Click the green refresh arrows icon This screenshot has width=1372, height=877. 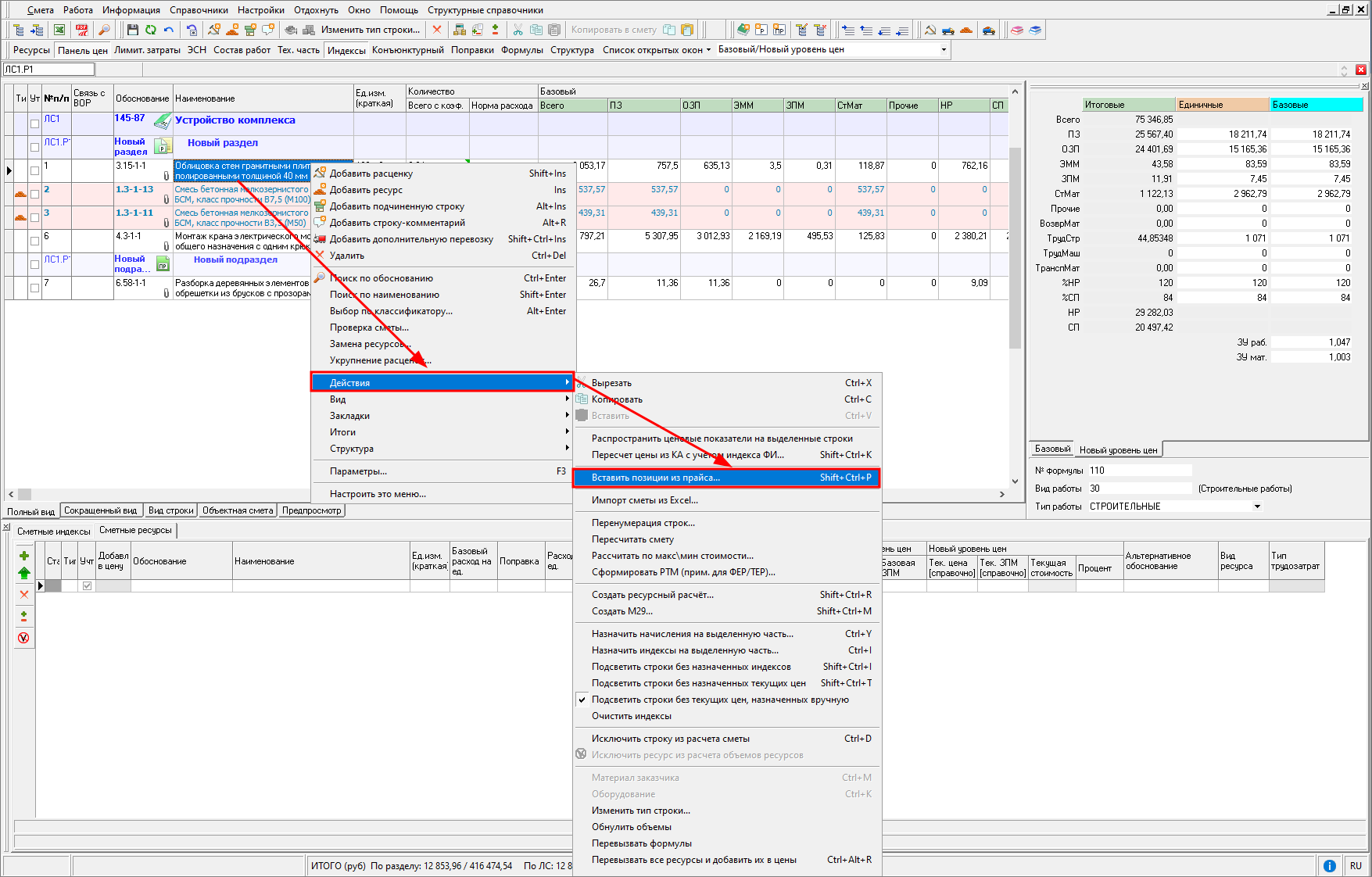pos(150,30)
